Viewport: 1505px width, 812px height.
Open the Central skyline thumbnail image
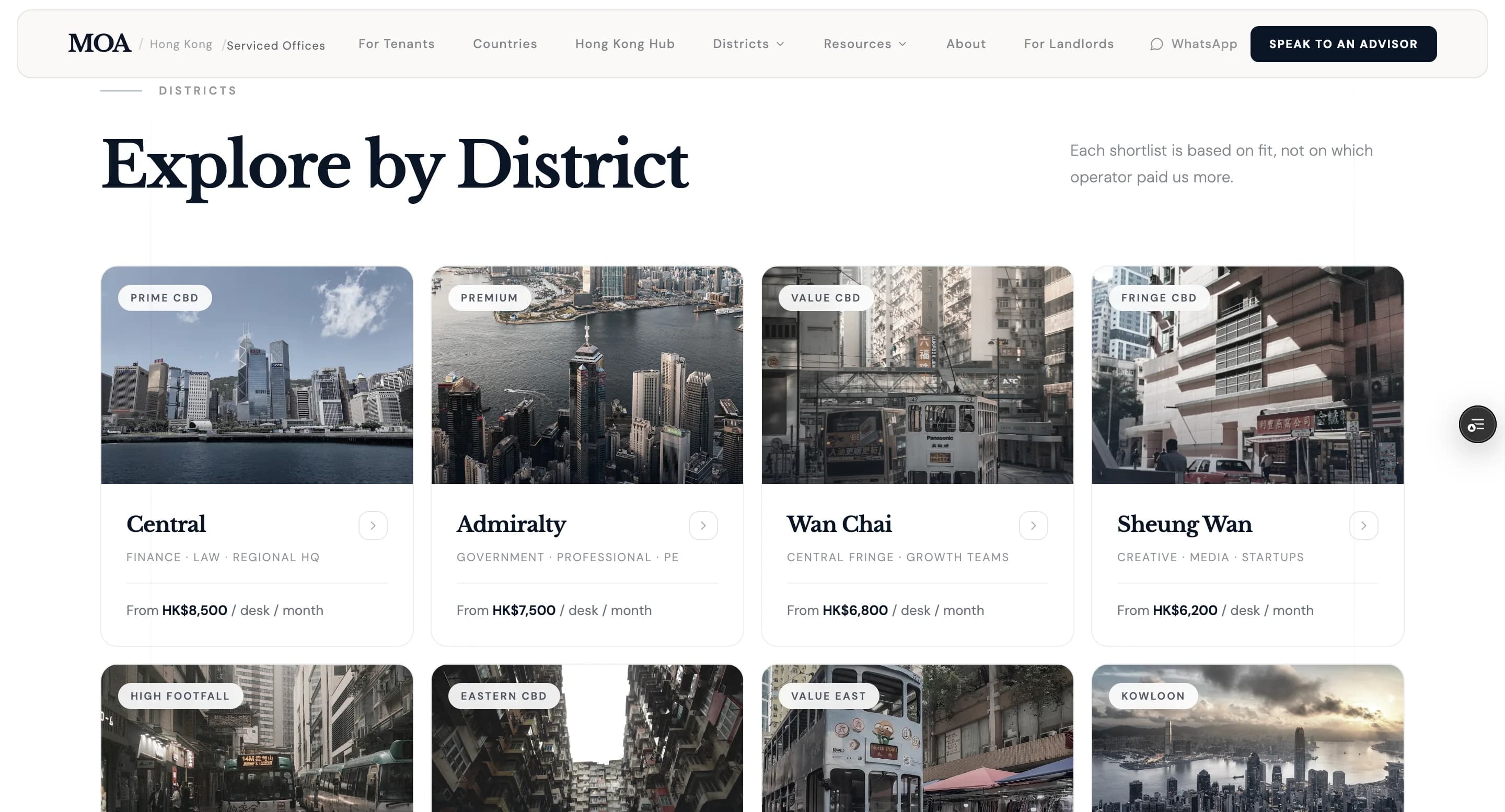(257, 386)
